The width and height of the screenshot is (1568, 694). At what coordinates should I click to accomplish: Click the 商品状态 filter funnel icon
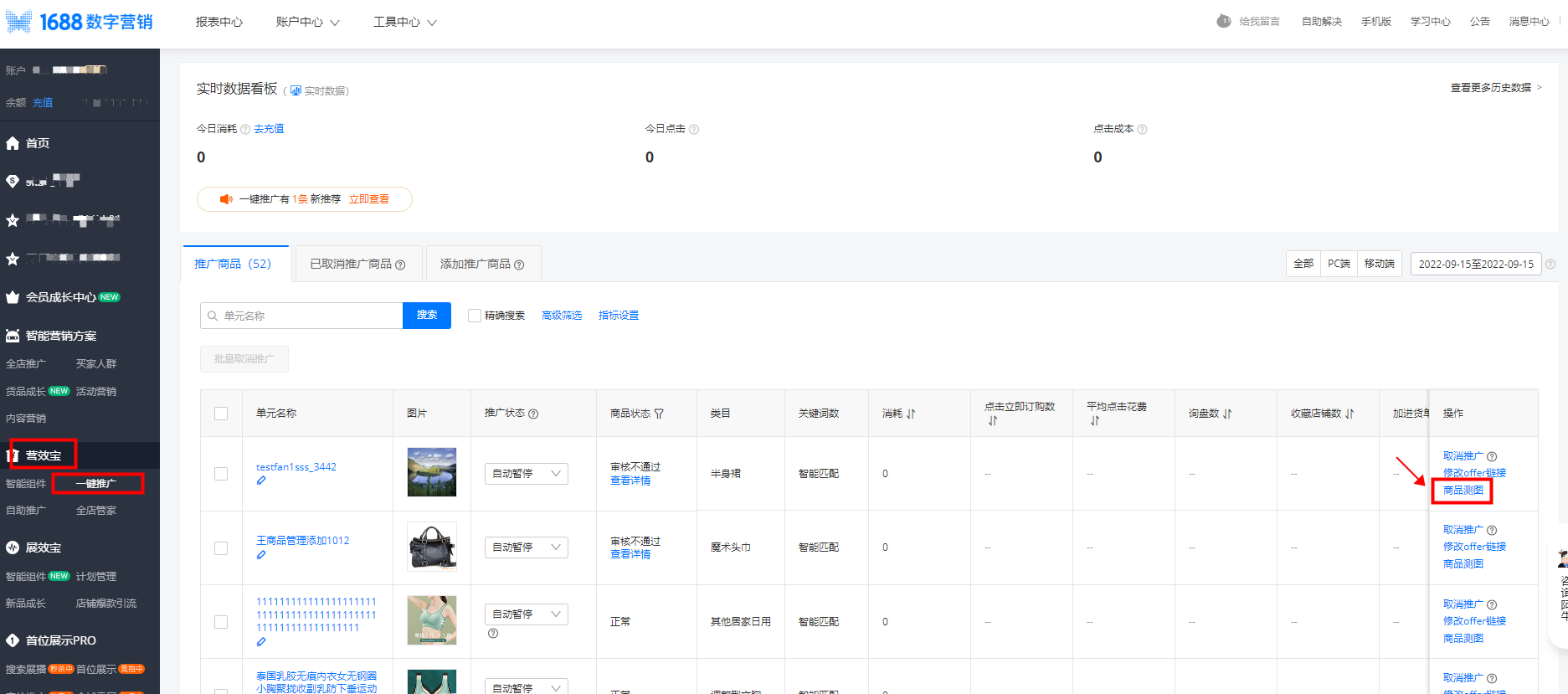[x=659, y=414]
